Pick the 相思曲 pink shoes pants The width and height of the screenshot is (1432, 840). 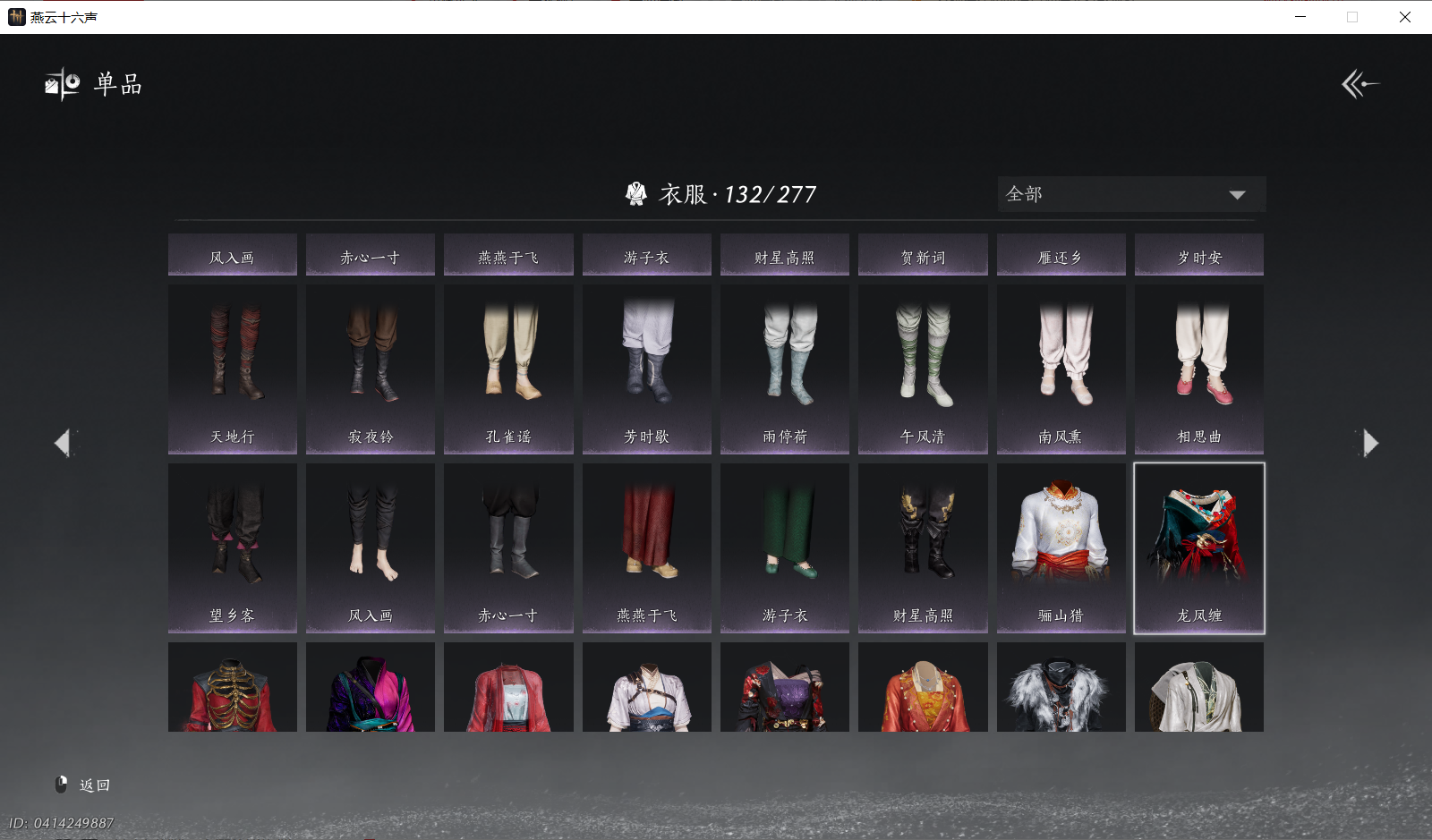(1198, 369)
